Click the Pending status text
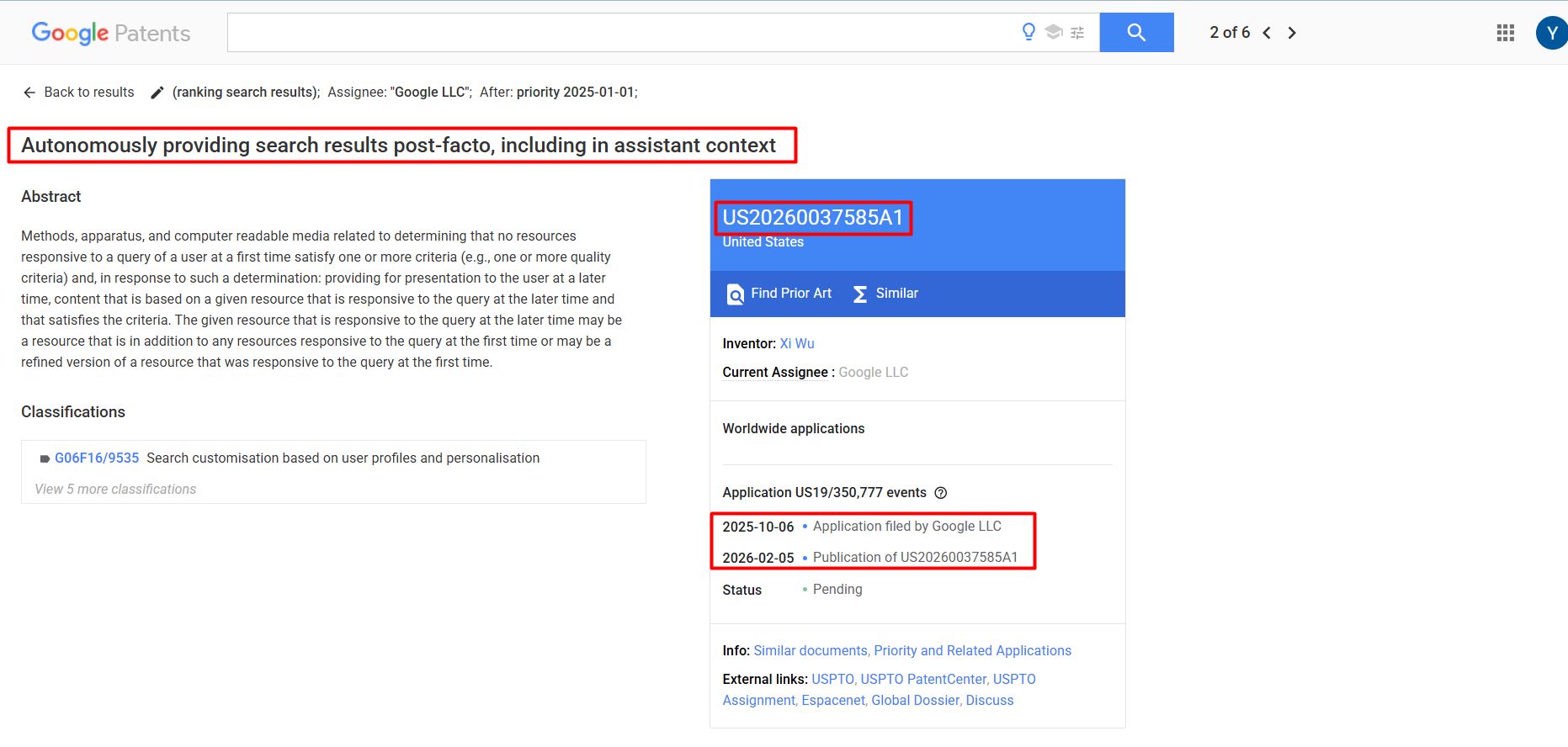 pyautogui.click(x=837, y=590)
